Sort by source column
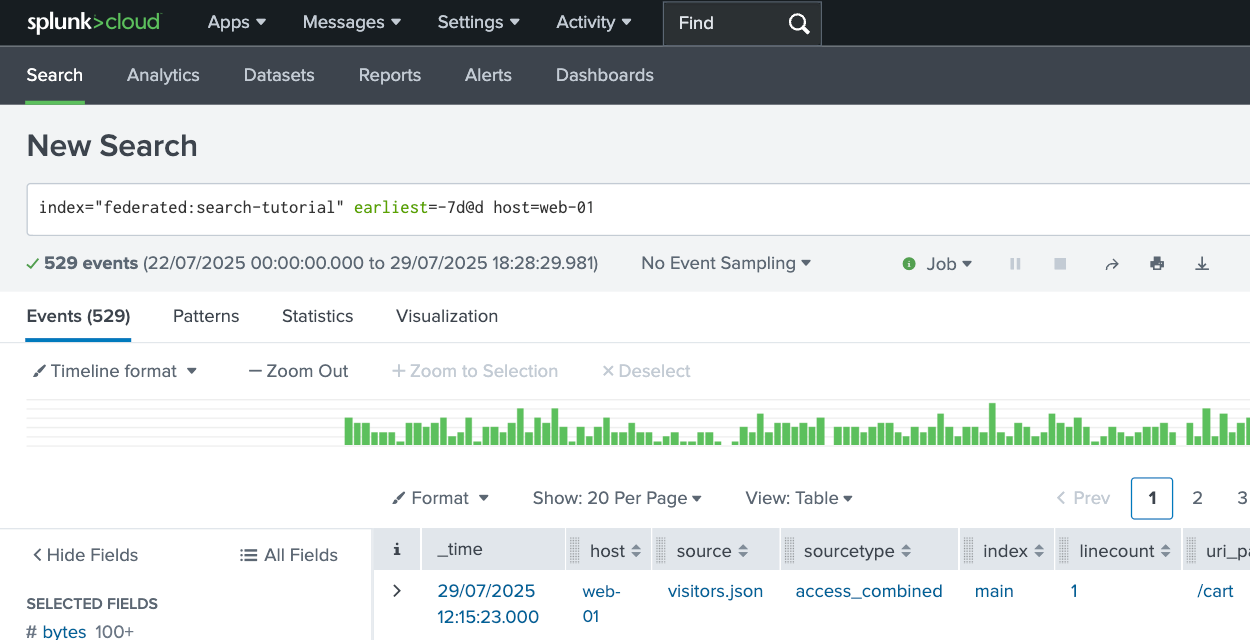Viewport: 1250px width, 640px height. pyautogui.click(x=743, y=551)
